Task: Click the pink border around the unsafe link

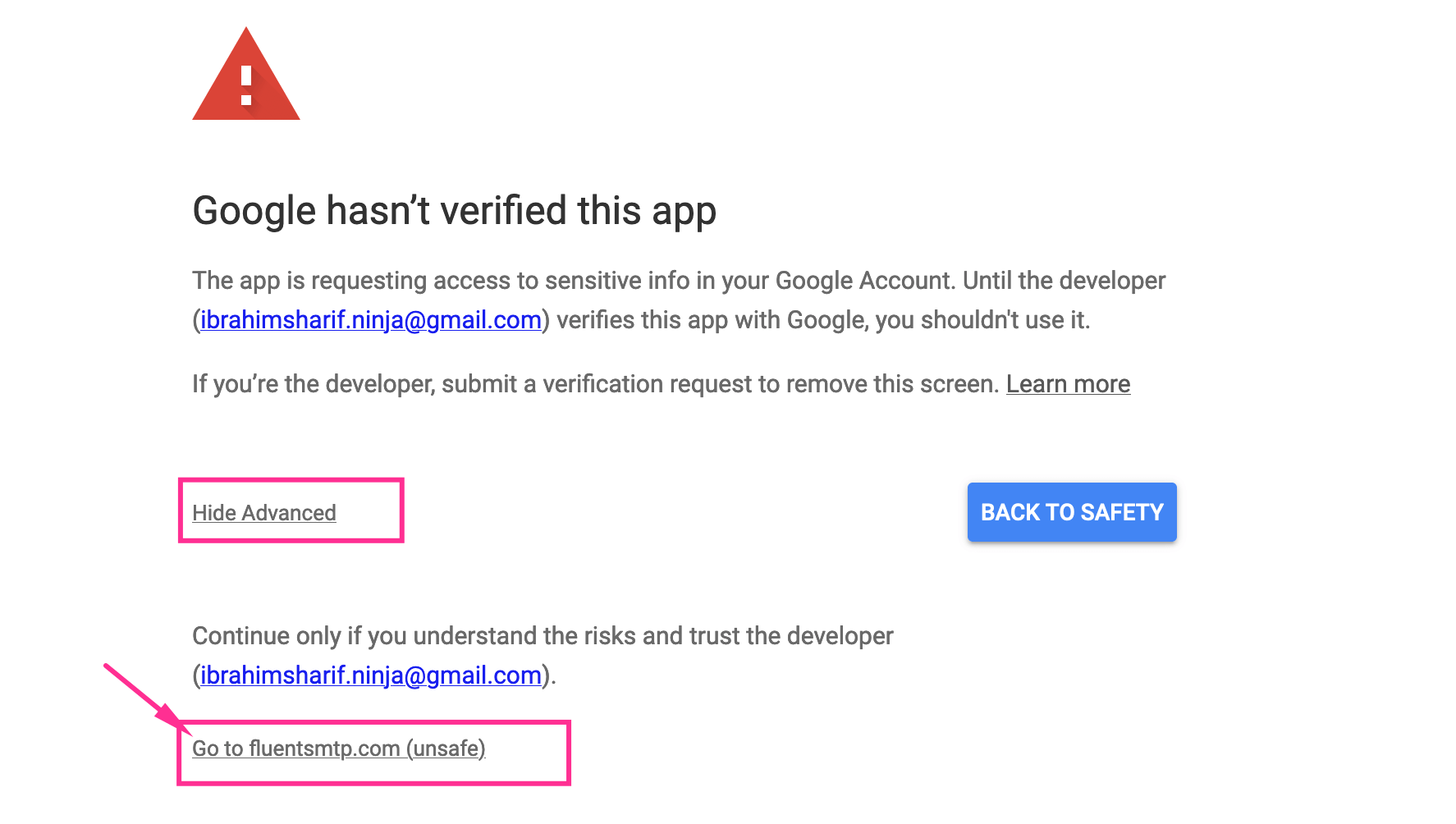Action: click(x=373, y=723)
